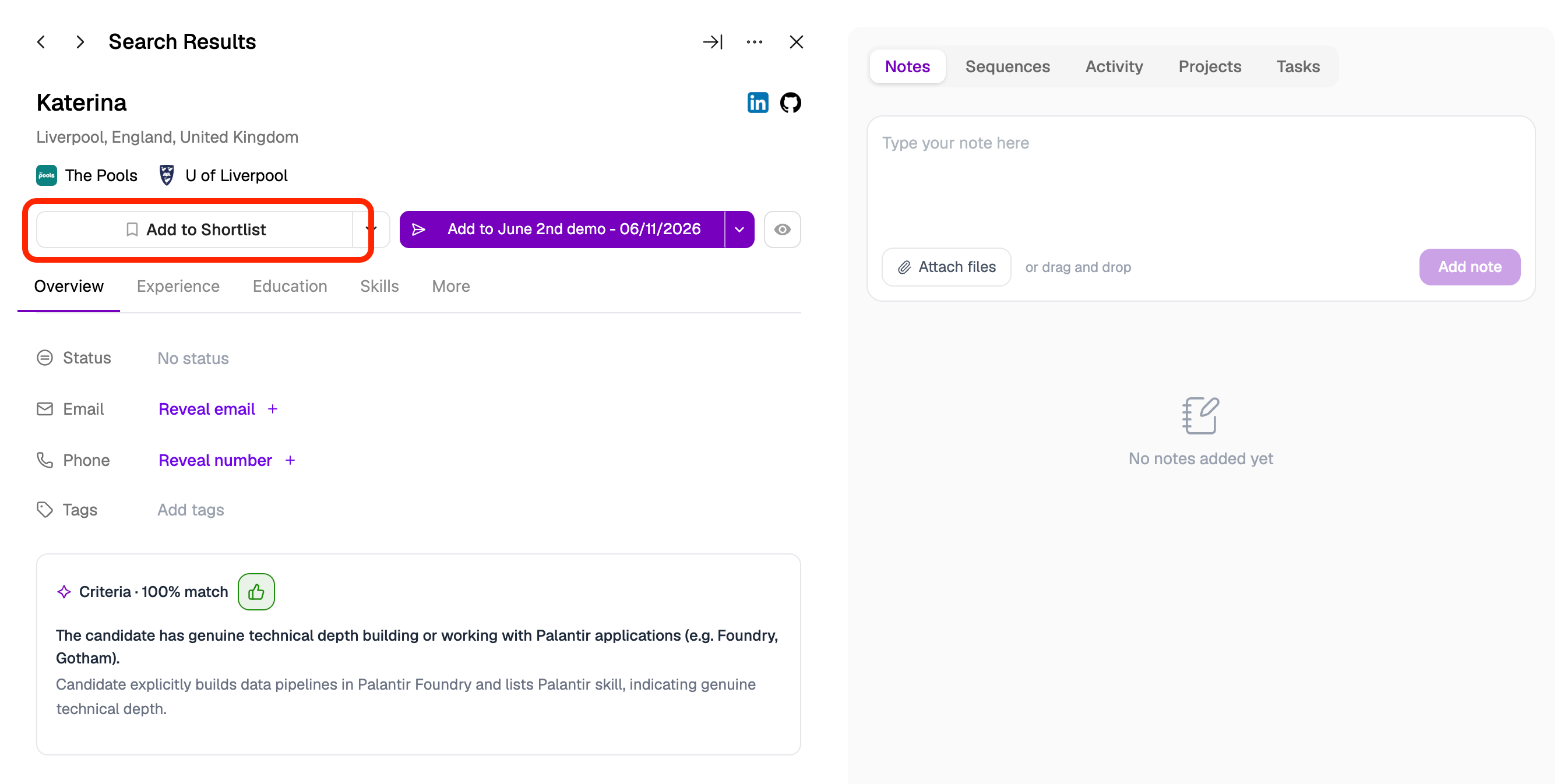Click The Pools company logo
This screenshot has width=1557, height=784.
pyautogui.click(x=47, y=175)
